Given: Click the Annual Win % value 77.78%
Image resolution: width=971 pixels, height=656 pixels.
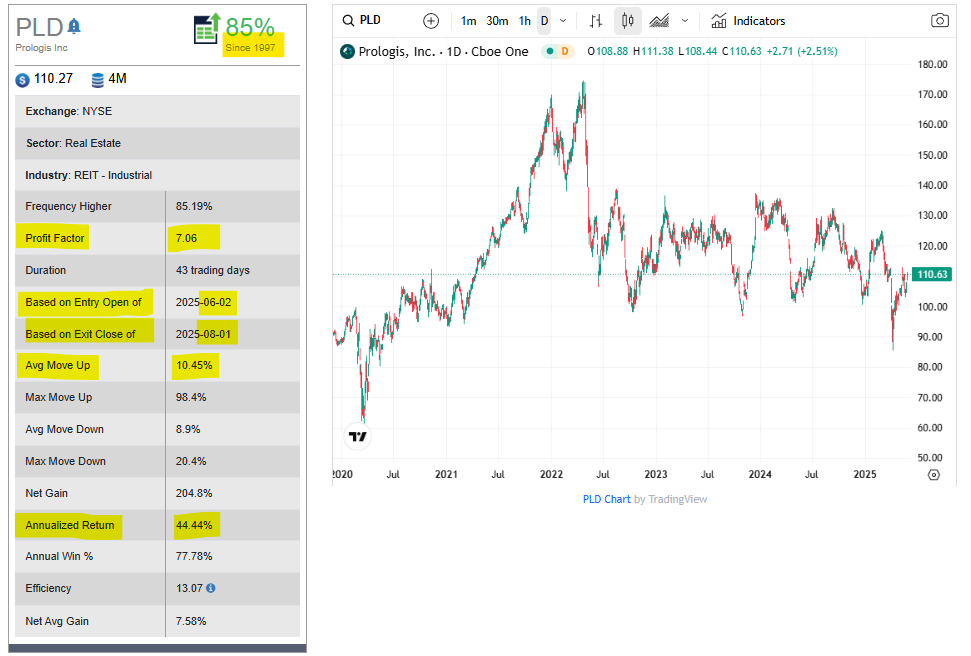Looking at the screenshot, I should (194, 556).
